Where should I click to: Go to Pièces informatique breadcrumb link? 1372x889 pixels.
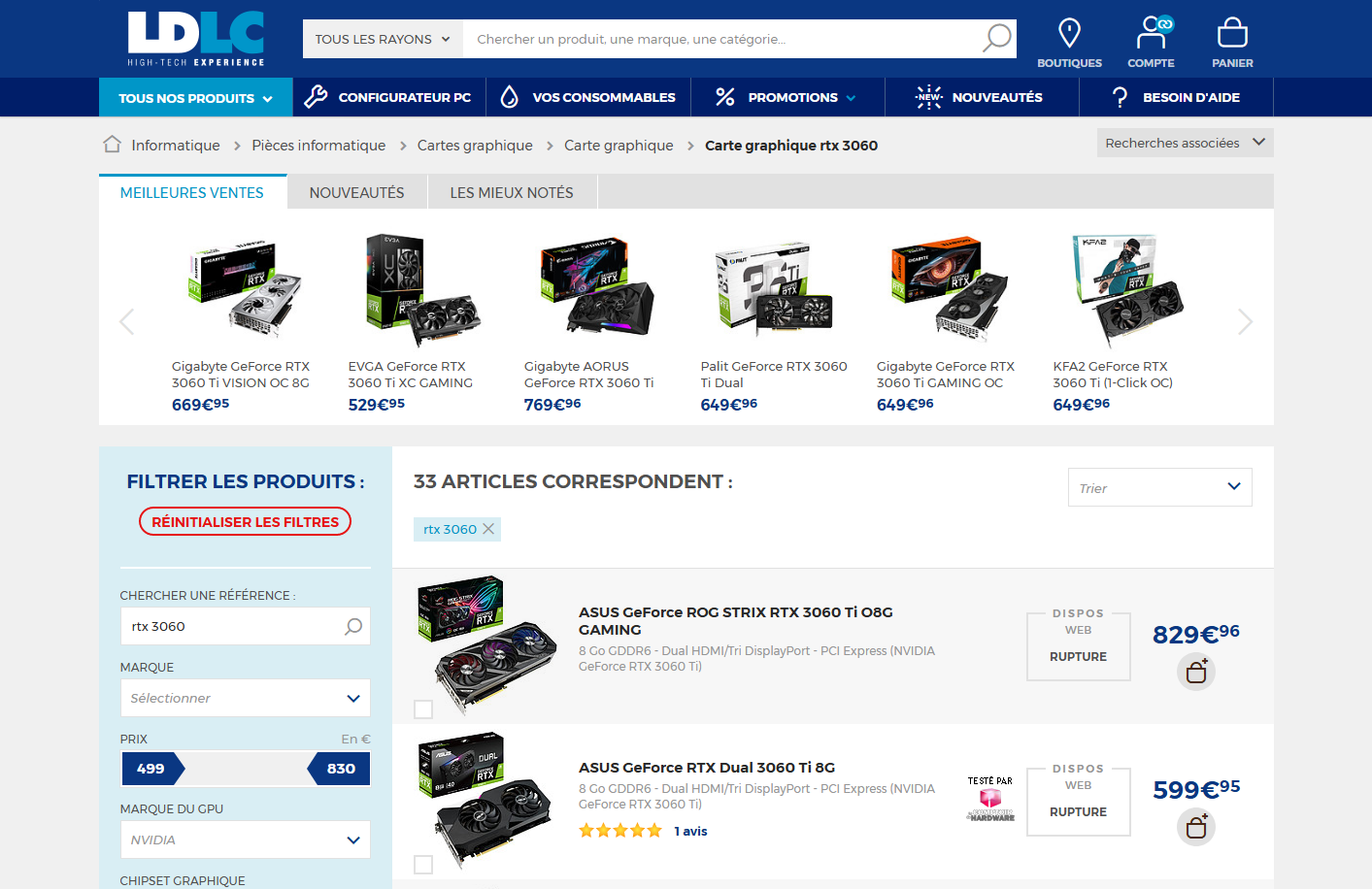318,146
